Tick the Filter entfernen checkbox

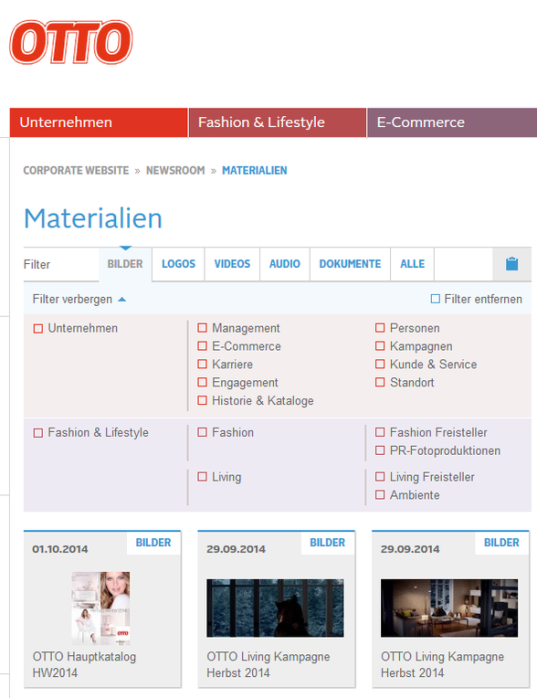435,299
